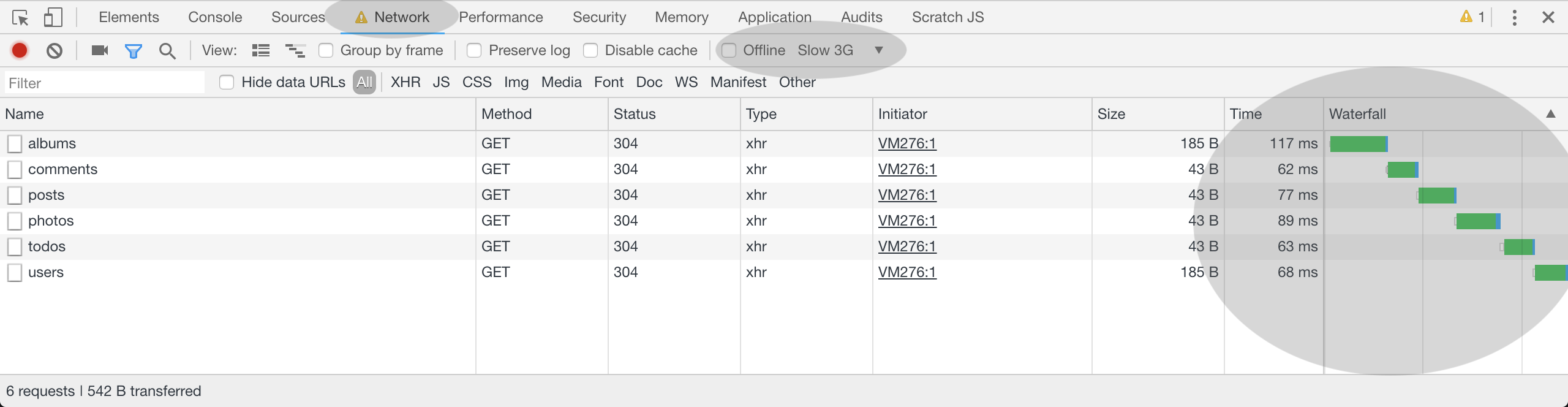Stop recording with the red record button

pos(20,50)
